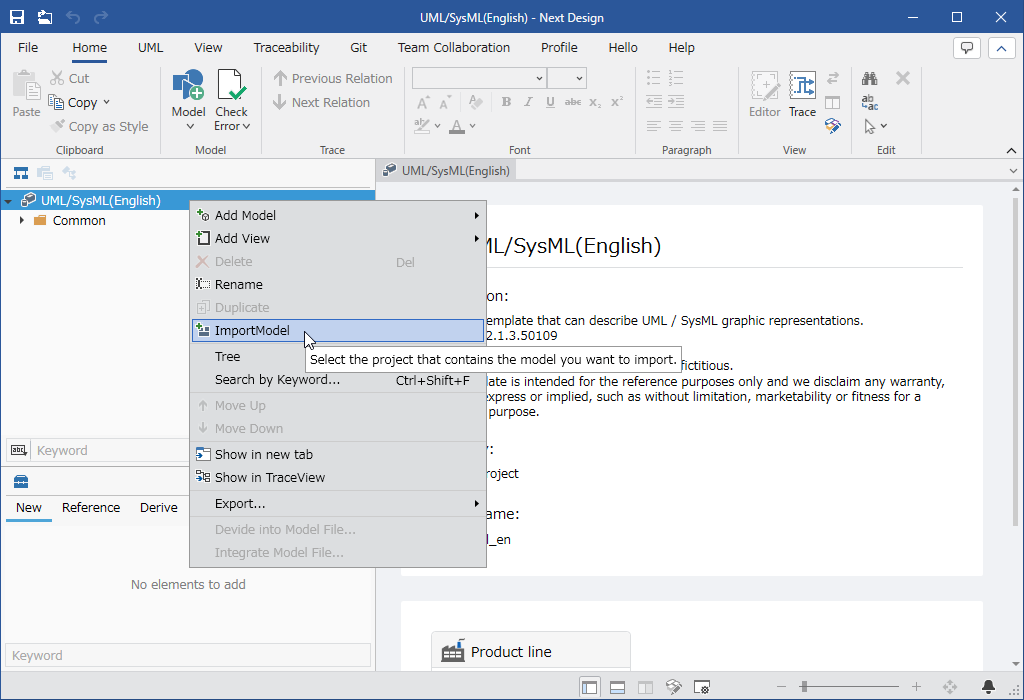Open the font size combo box

566,78
